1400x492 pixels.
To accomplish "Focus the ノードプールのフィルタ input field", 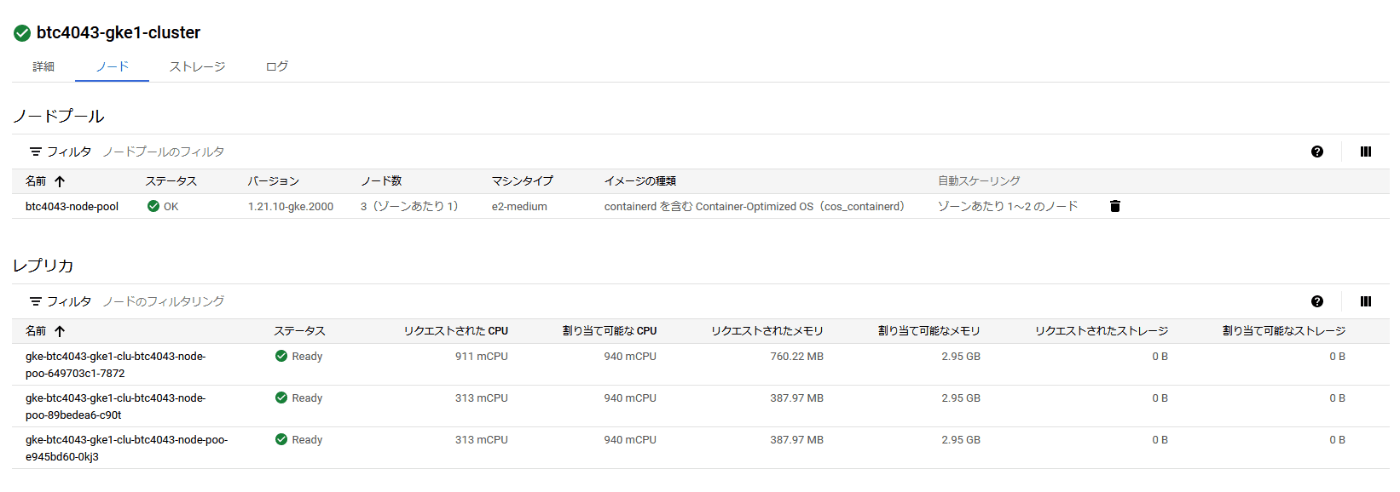I will (163, 152).
